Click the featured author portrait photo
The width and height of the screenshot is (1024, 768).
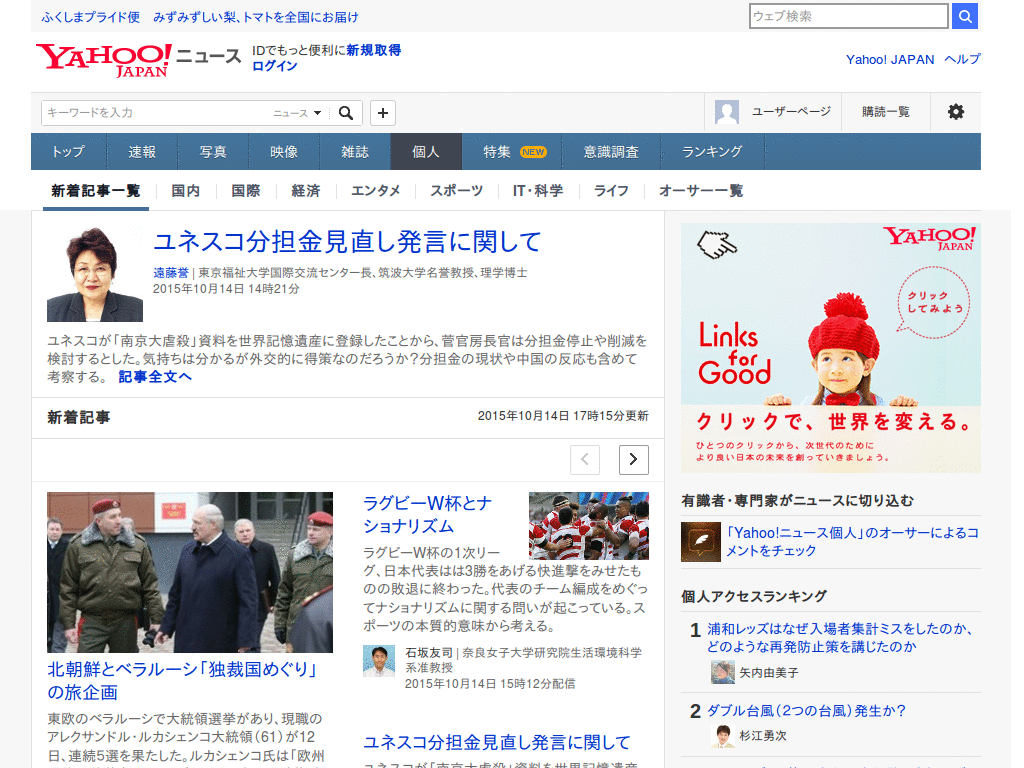point(95,274)
